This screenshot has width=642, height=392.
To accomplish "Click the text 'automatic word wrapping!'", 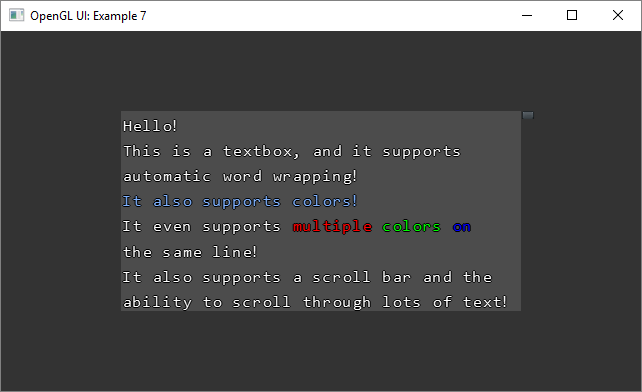I will coord(240,177).
